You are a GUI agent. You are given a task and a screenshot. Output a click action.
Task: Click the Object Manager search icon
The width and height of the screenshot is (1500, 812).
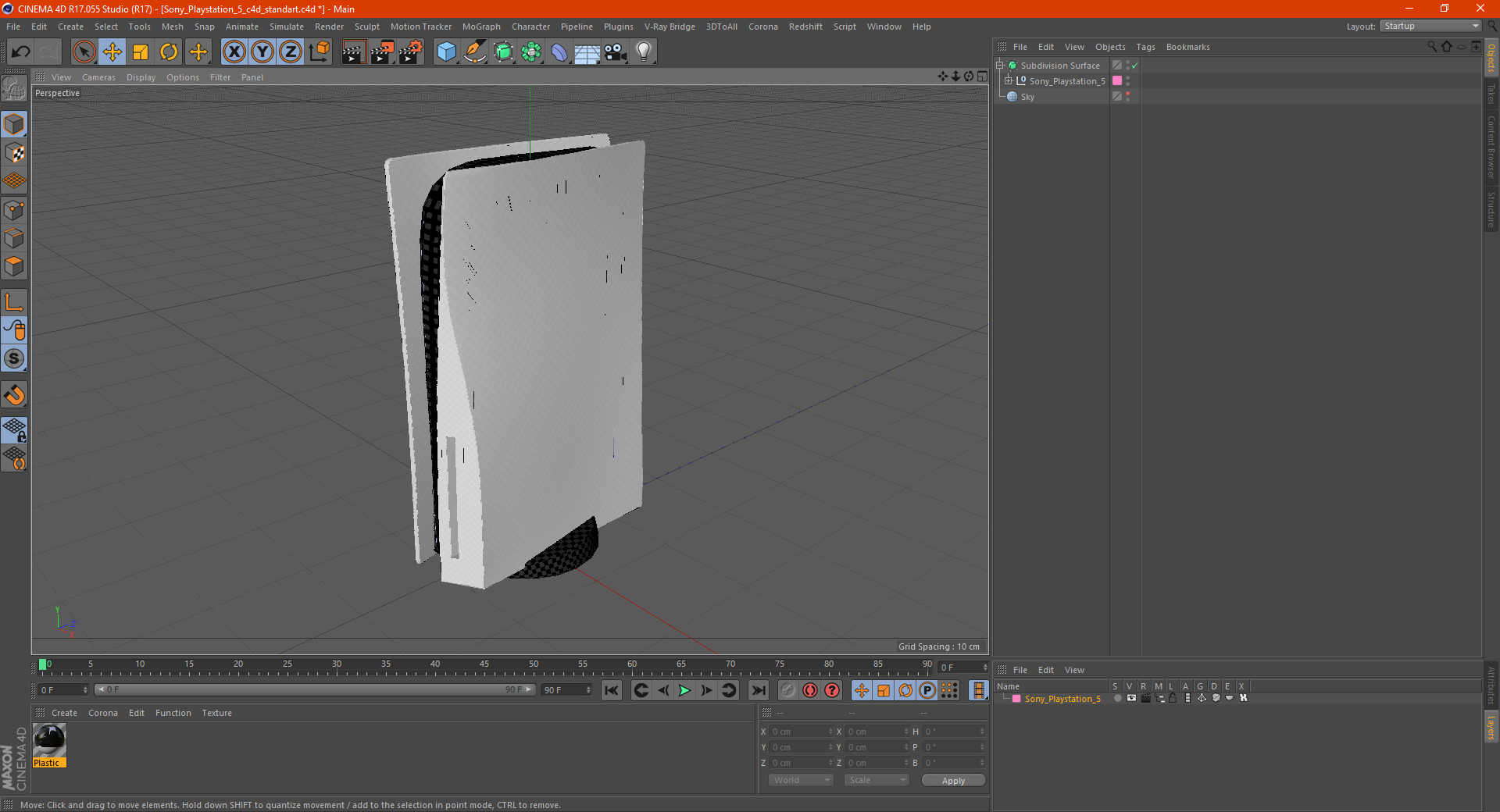(1431, 47)
